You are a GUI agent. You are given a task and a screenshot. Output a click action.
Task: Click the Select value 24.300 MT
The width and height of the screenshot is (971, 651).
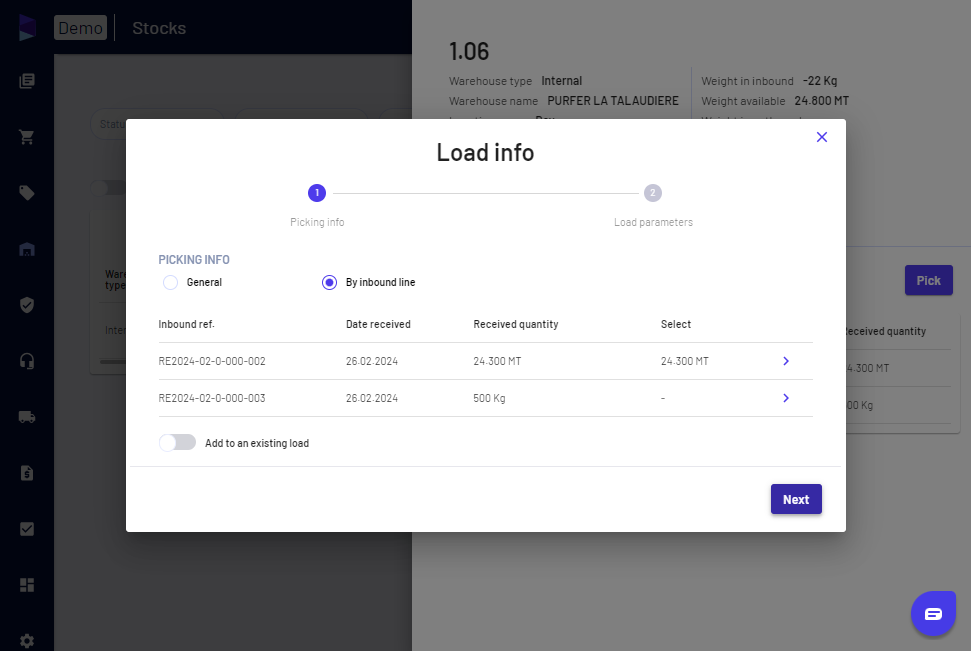point(684,361)
